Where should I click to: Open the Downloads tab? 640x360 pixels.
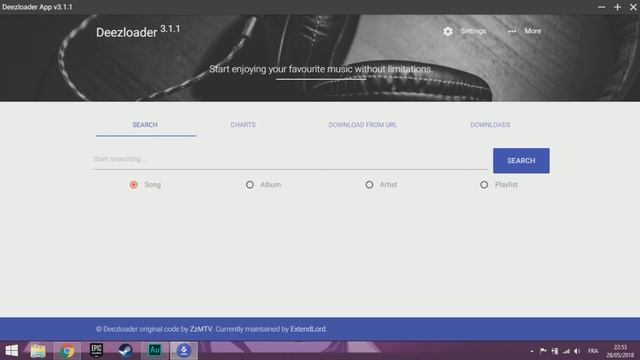pyautogui.click(x=490, y=125)
